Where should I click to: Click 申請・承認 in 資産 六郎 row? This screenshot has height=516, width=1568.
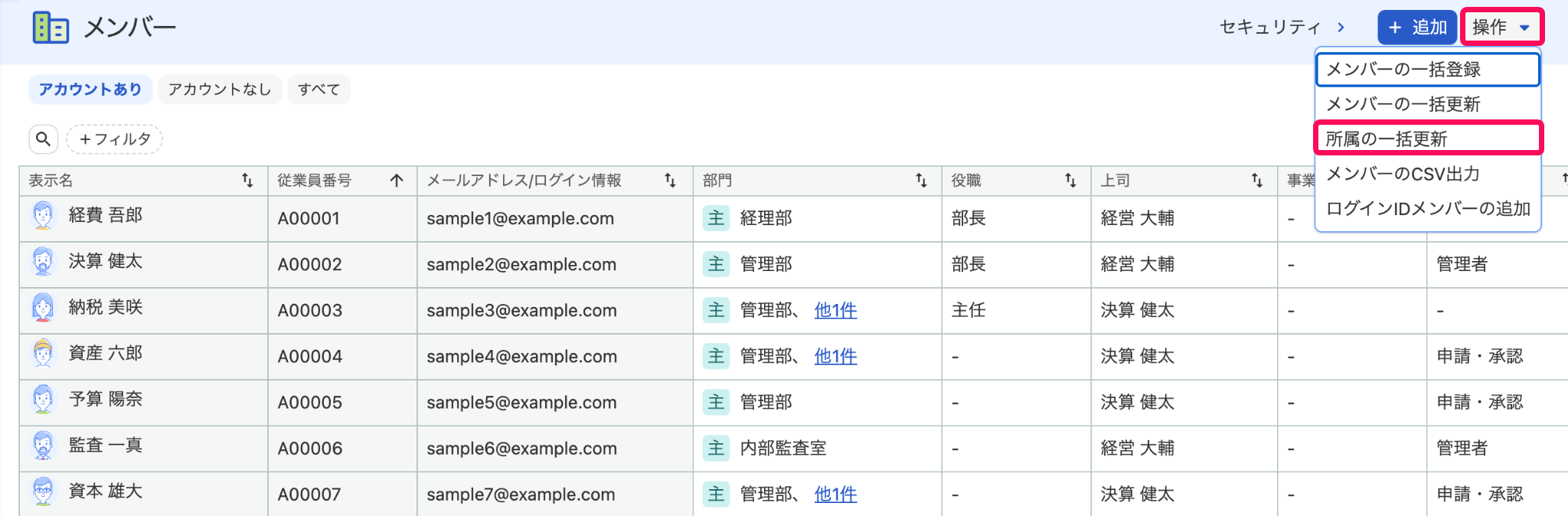[x=1480, y=356]
